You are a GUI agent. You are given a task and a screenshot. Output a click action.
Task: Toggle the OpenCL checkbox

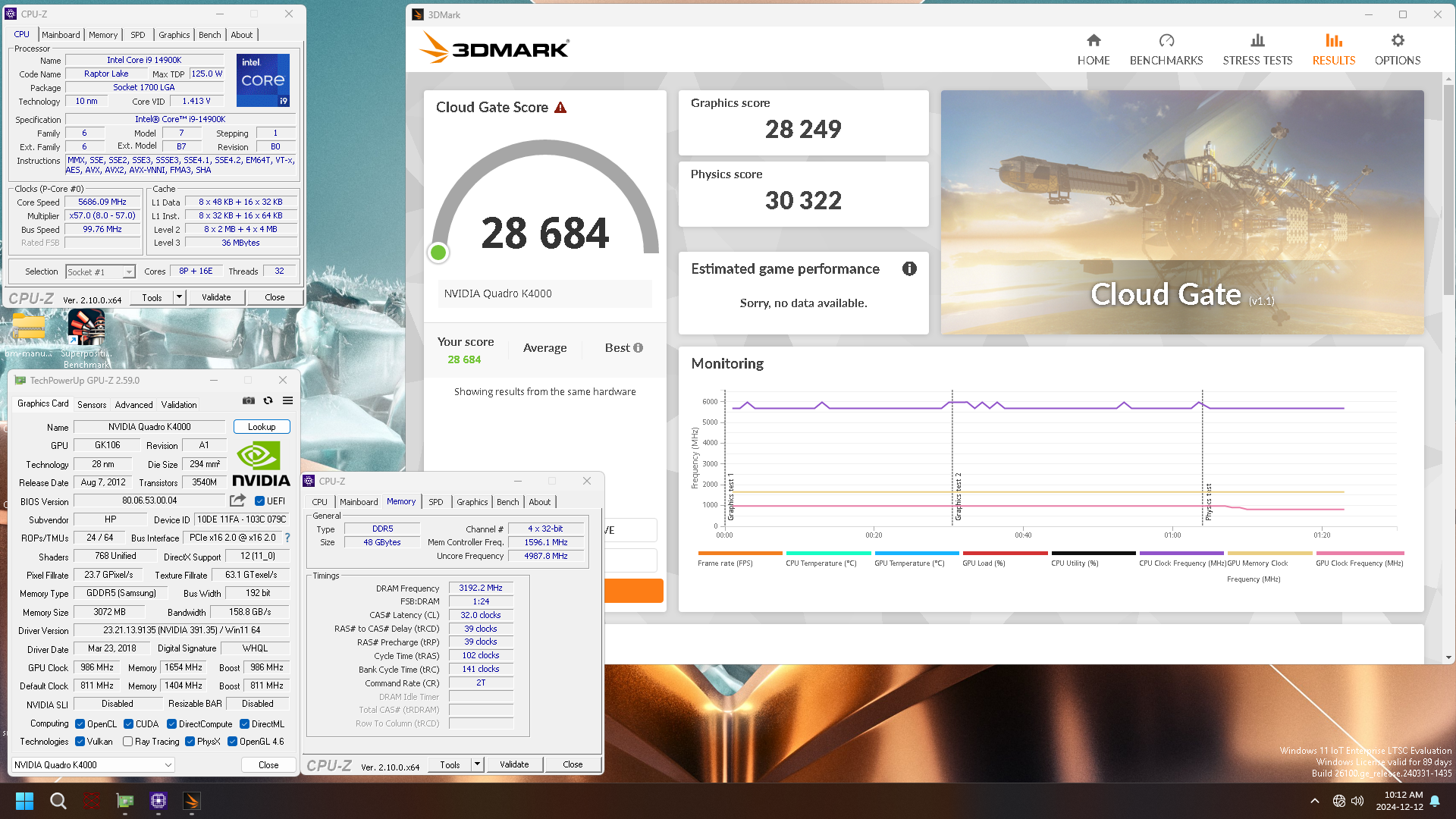point(80,724)
